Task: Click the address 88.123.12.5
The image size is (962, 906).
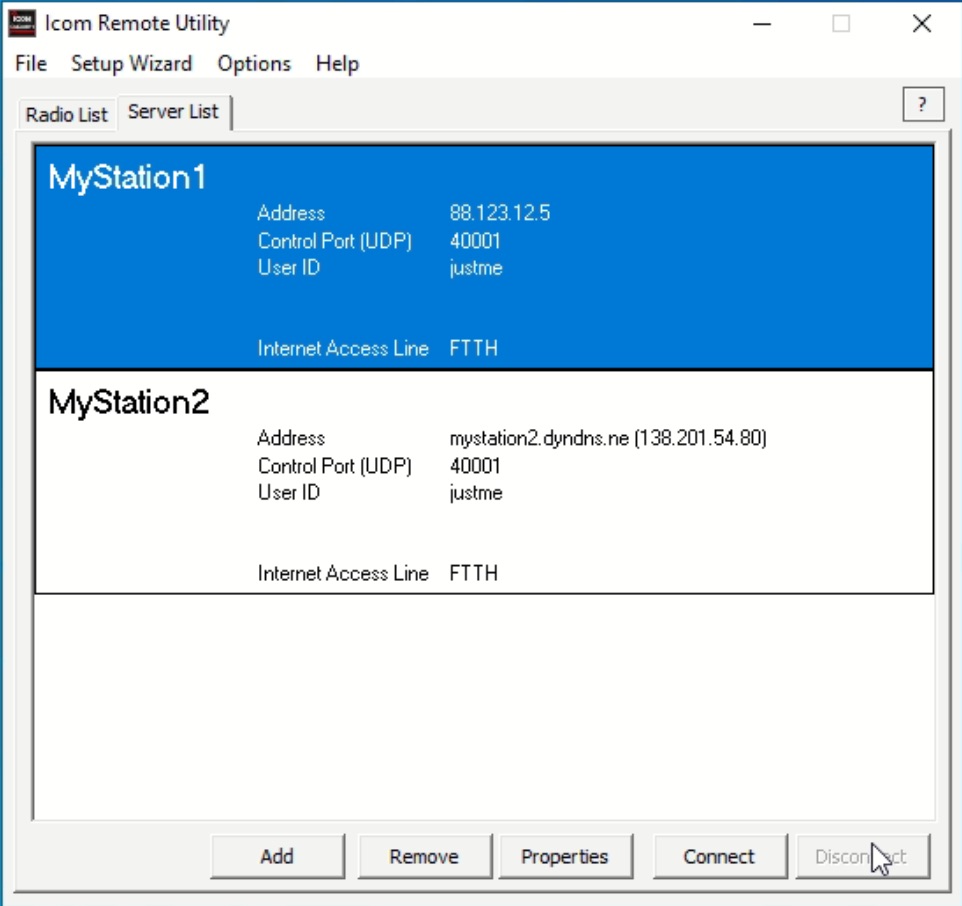Action: [x=500, y=213]
